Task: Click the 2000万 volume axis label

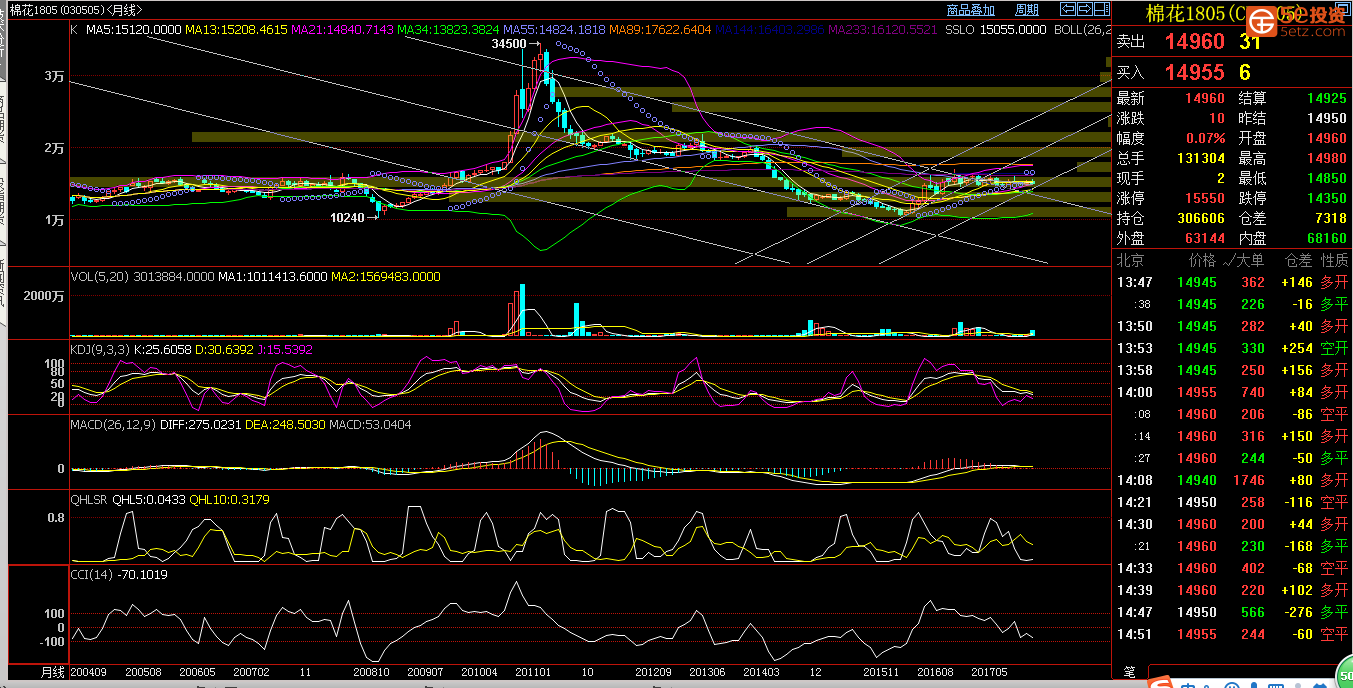Action: pos(46,296)
